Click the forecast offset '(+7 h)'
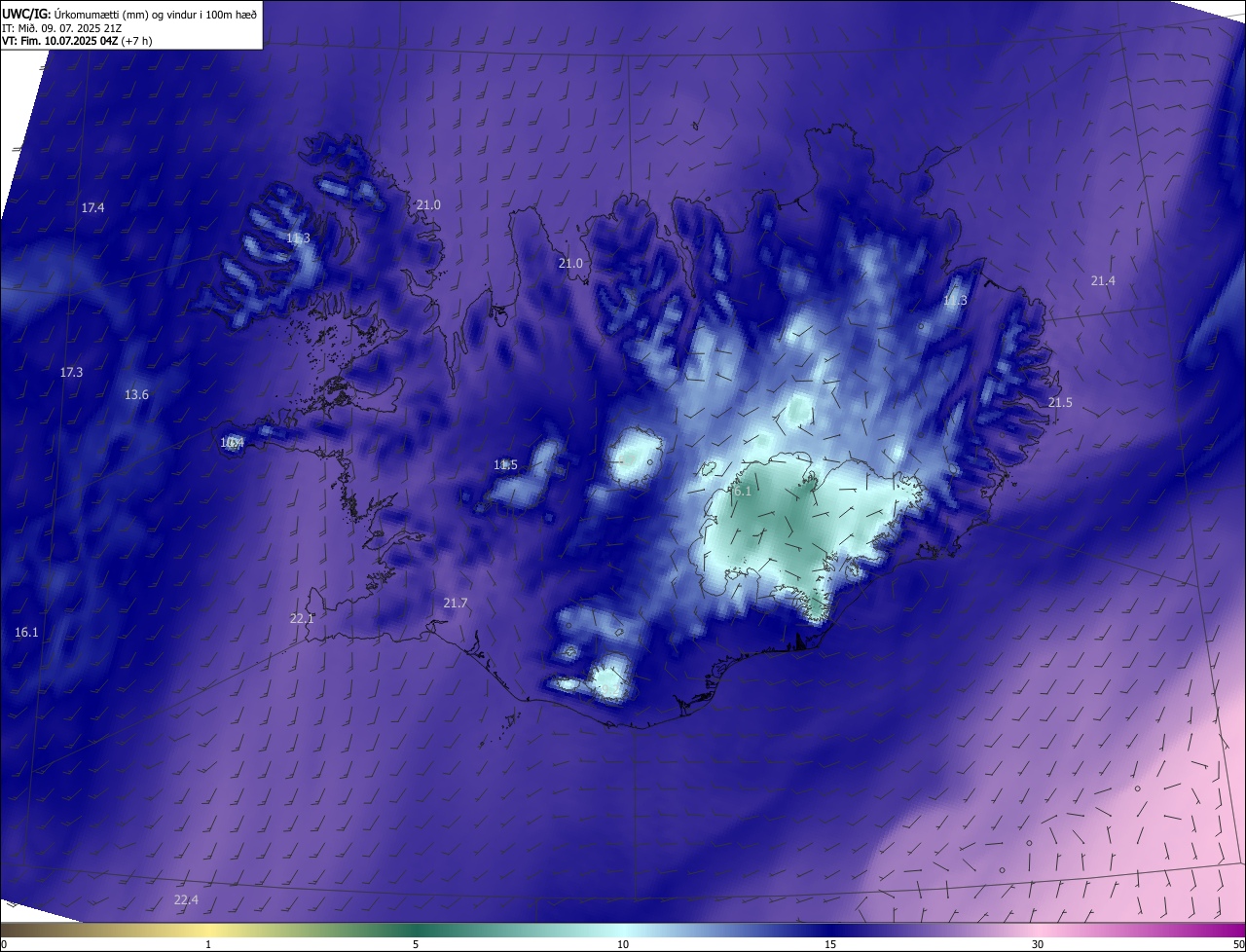The height and width of the screenshot is (952, 1246). [x=135, y=41]
